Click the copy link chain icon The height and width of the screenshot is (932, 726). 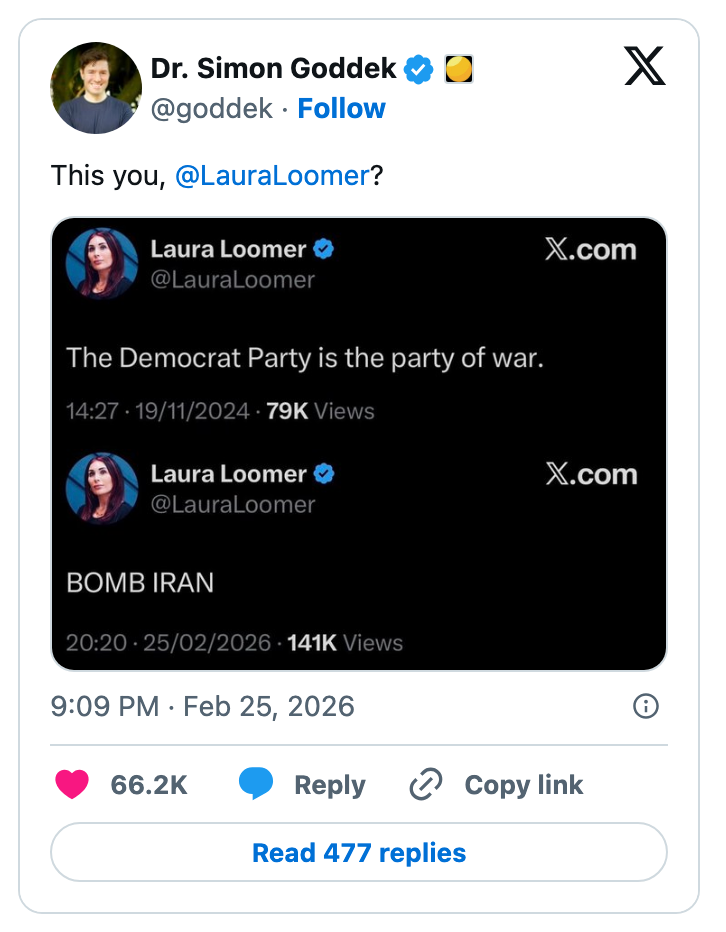[x=426, y=785]
